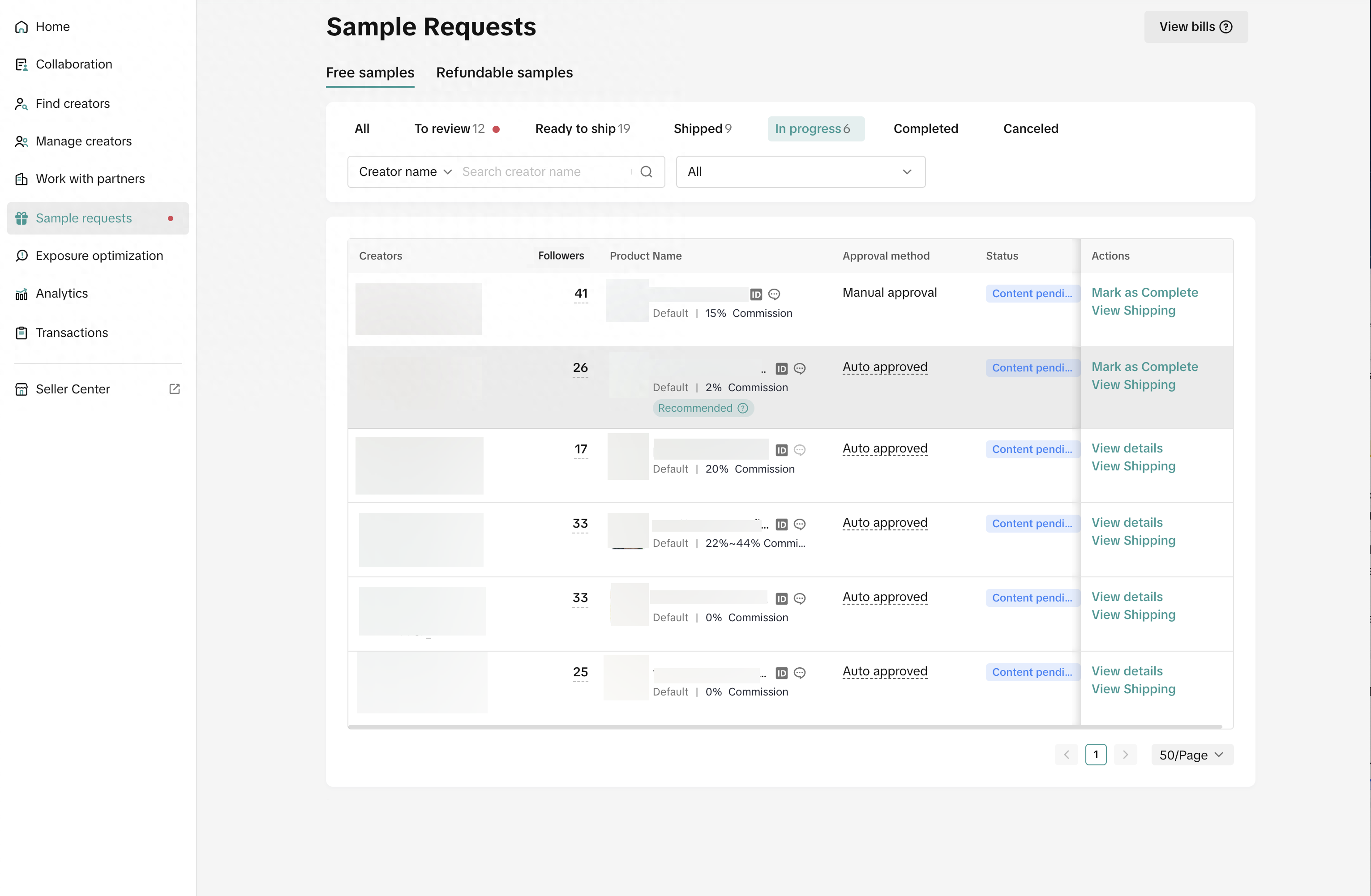Expand the All filter dropdown
Image resolution: width=1371 pixels, height=896 pixels.
tap(801, 171)
